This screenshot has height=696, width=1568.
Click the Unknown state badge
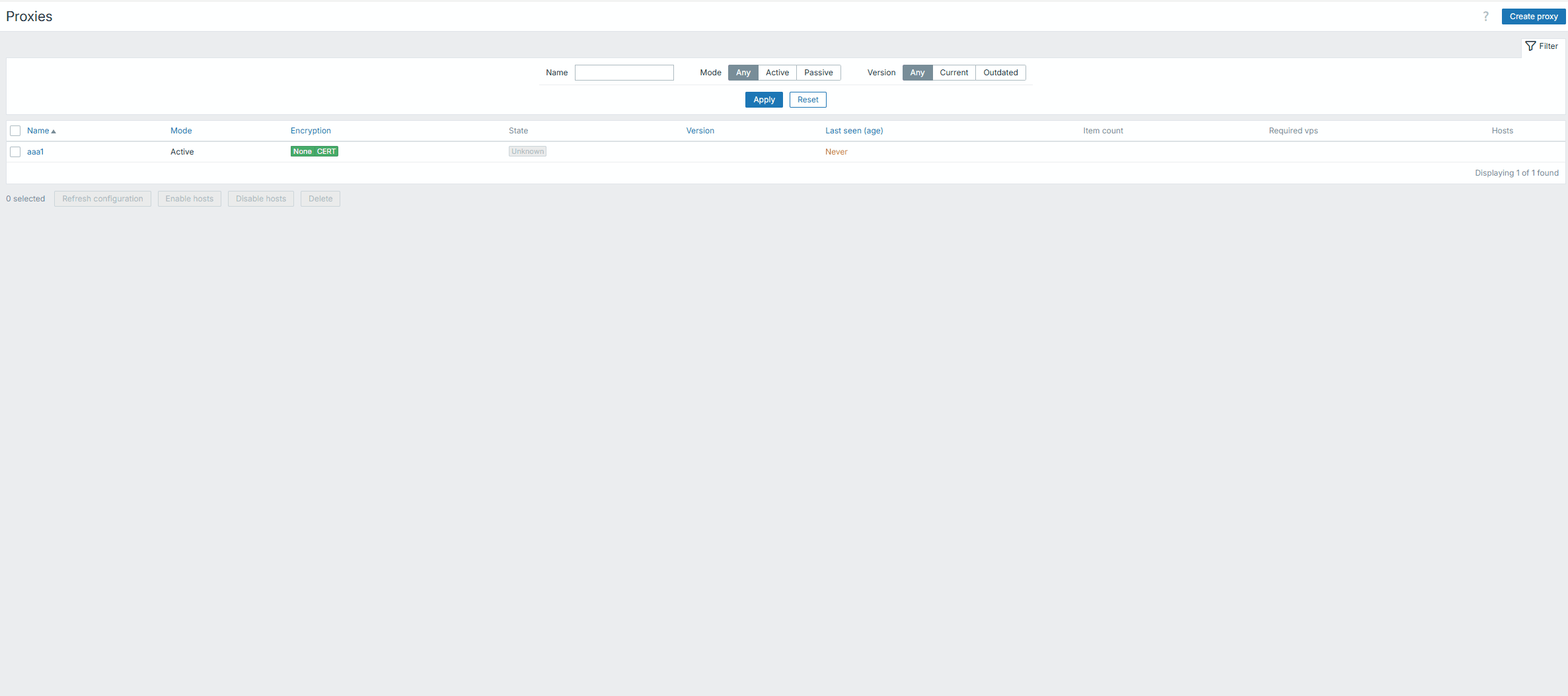527,152
